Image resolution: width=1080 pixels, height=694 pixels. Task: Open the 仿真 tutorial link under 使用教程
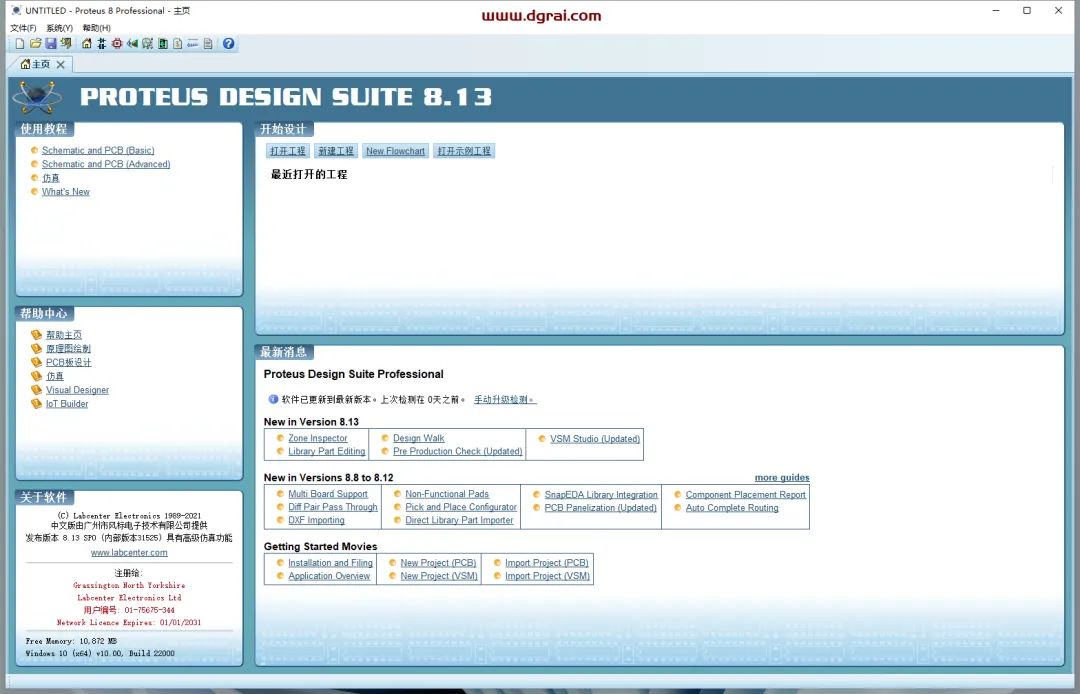coord(50,178)
